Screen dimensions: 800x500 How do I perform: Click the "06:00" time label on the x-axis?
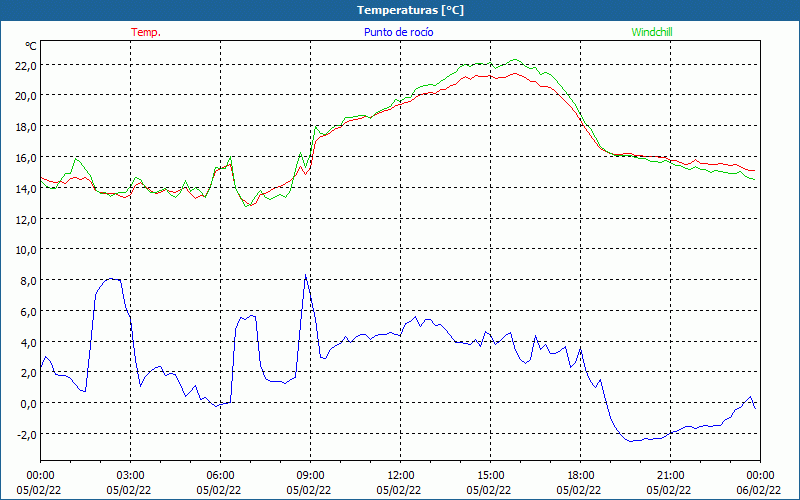click(220, 476)
